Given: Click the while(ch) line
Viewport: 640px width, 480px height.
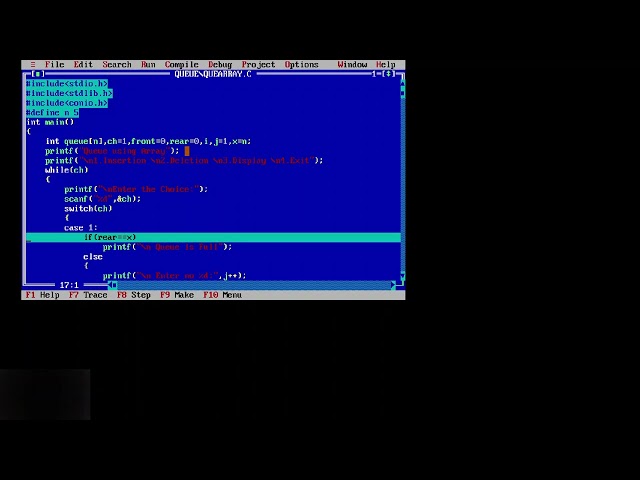Looking at the screenshot, I should (67, 170).
